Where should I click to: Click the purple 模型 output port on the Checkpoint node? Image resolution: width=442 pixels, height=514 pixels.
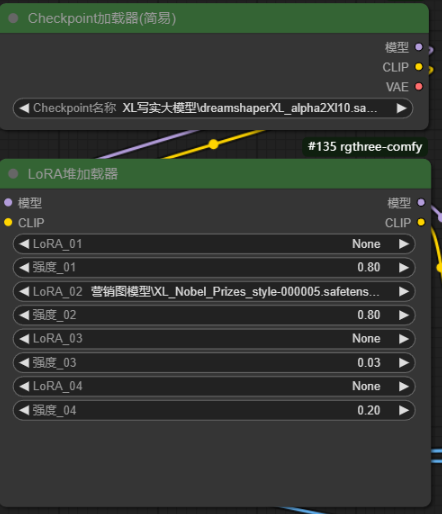[x=419, y=47]
